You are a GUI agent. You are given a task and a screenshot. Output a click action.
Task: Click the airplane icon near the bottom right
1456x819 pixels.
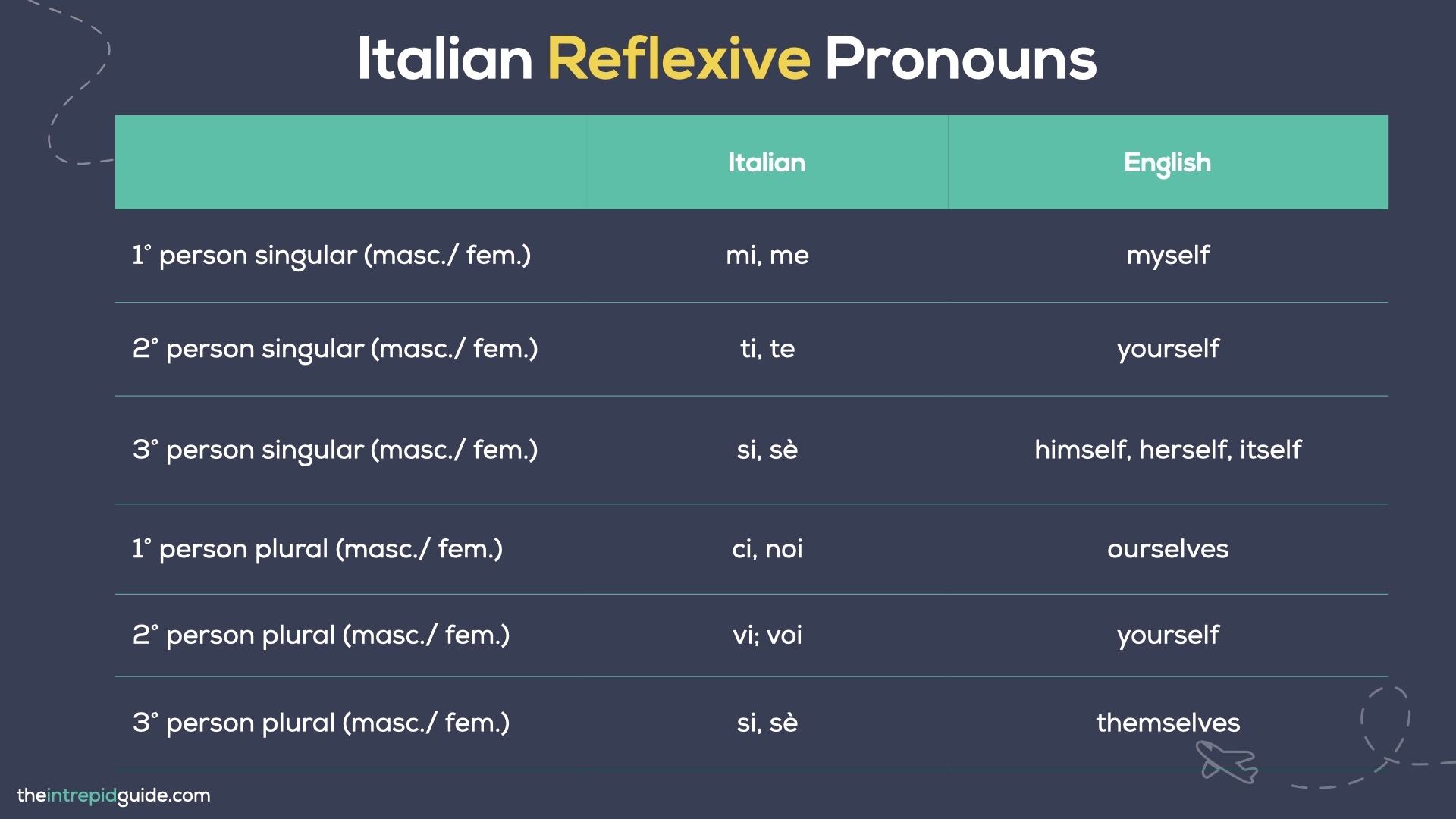[x=1225, y=761]
